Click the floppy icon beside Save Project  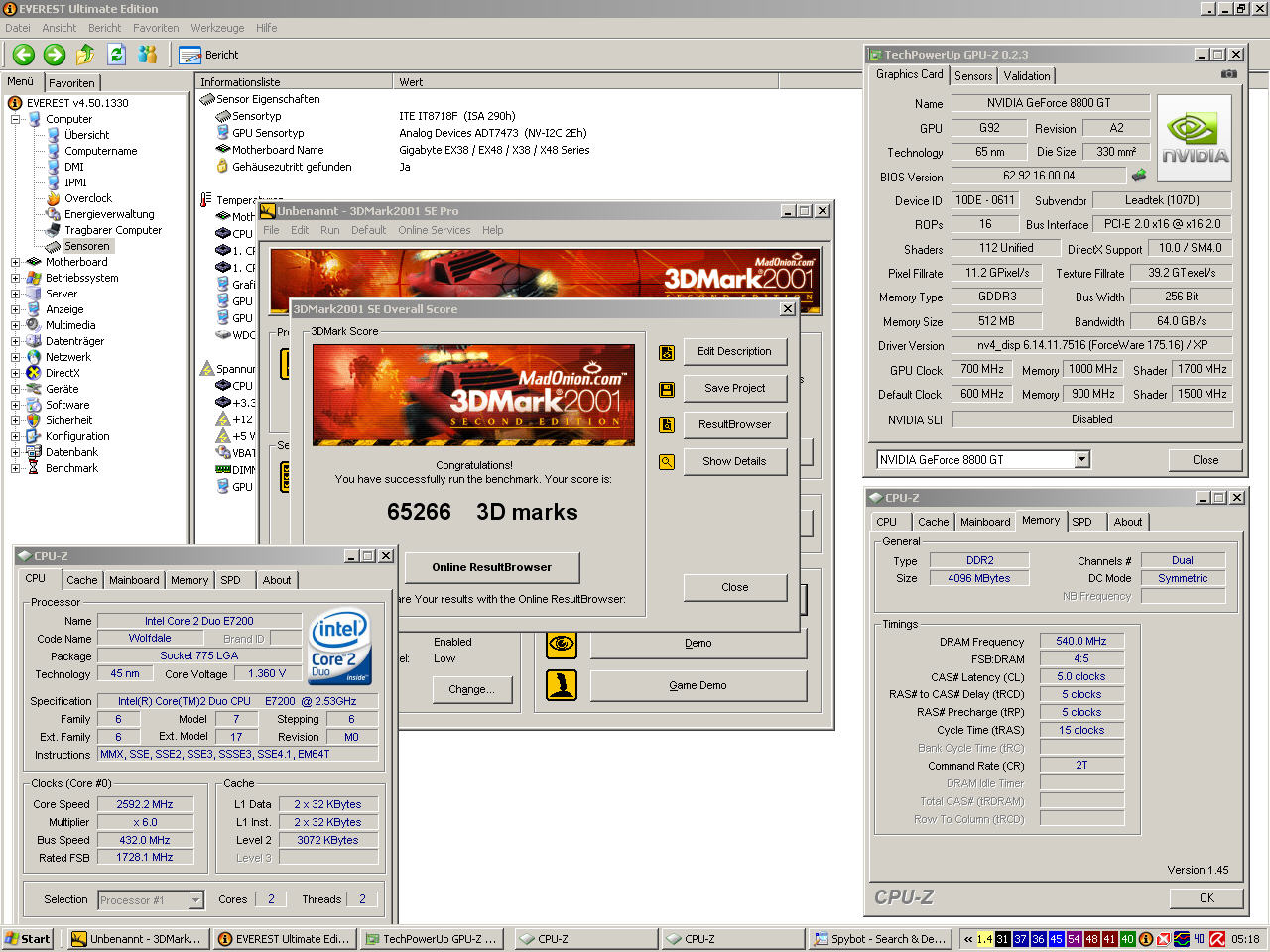pyautogui.click(x=667, y=389)
